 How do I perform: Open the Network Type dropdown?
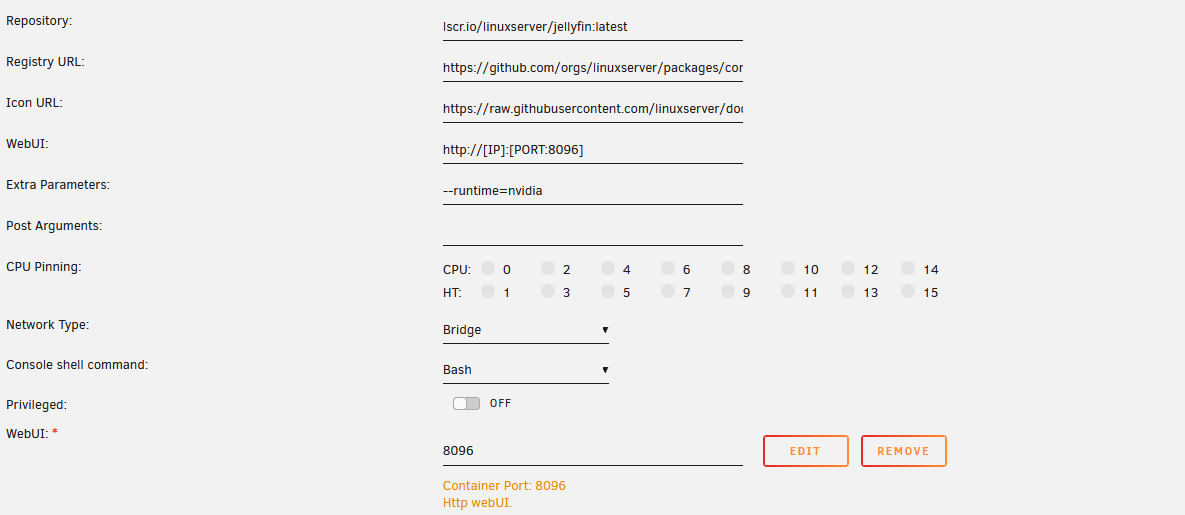pyautogui.click(x=526, y=329)
